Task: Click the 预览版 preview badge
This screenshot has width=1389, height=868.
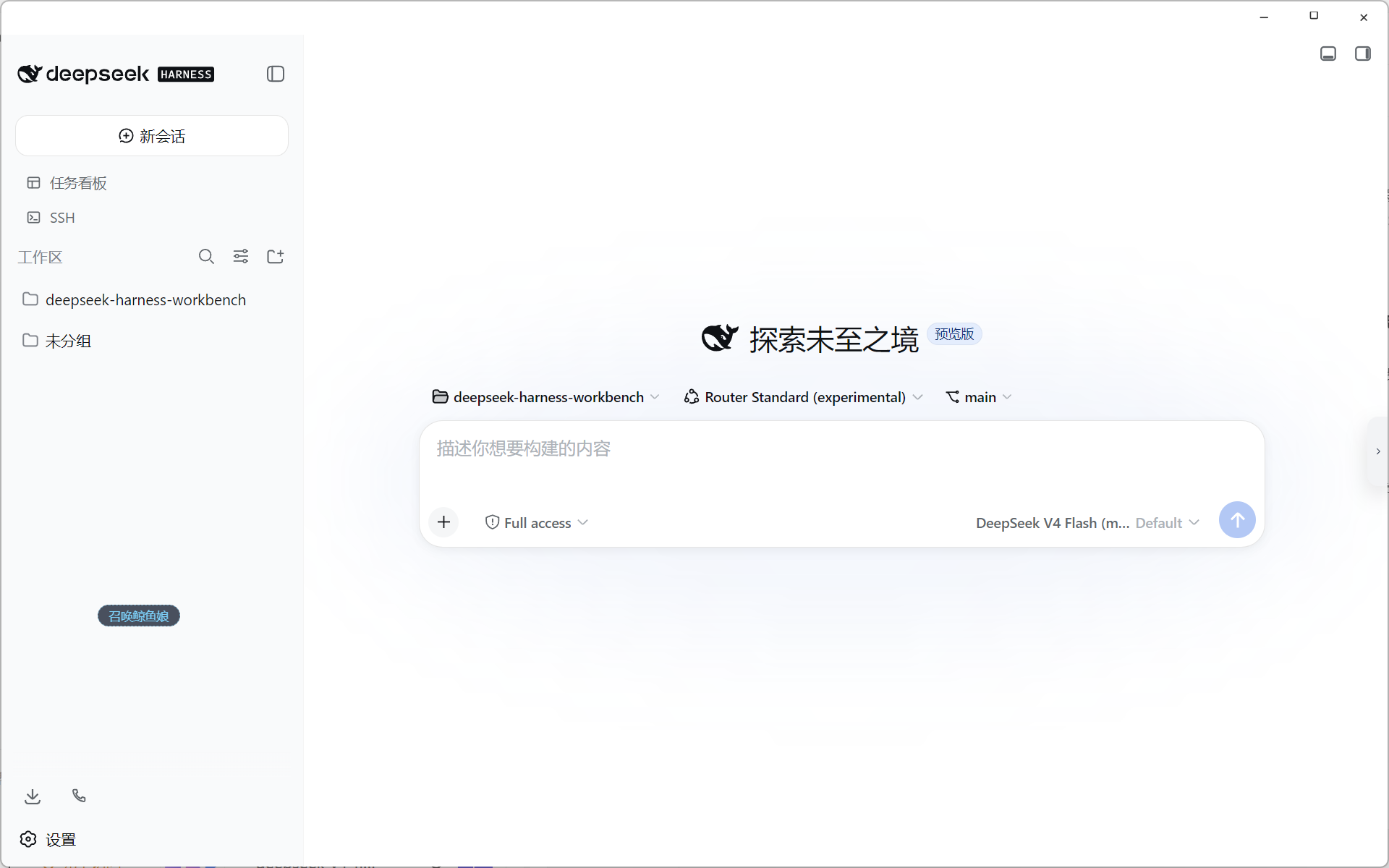Action: tap(954, 334)
